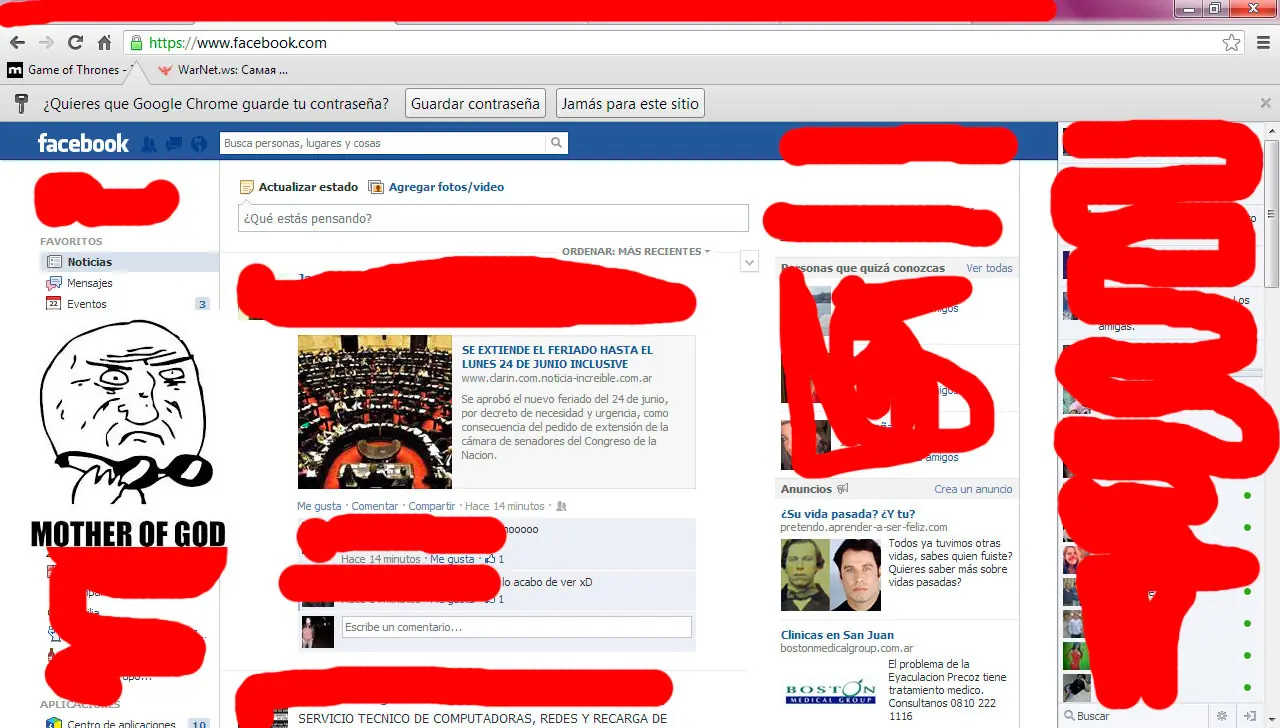
Task: Switch to the WarNet.ws tab
Action: (x=222, y=70)
